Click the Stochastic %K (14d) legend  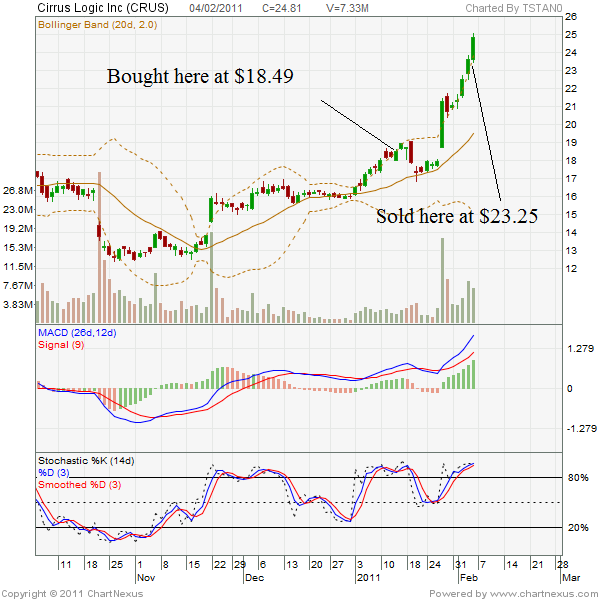point(86,461)
